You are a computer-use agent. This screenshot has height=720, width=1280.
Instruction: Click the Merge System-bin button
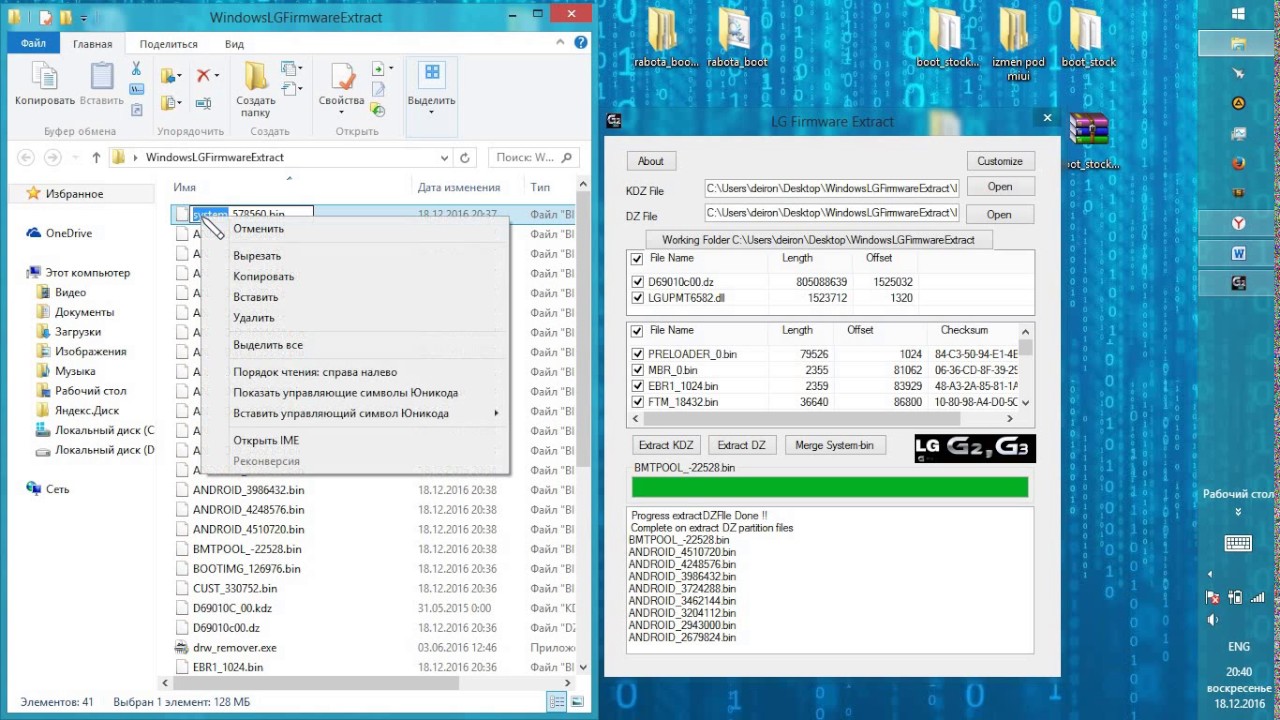click(834, 445)
